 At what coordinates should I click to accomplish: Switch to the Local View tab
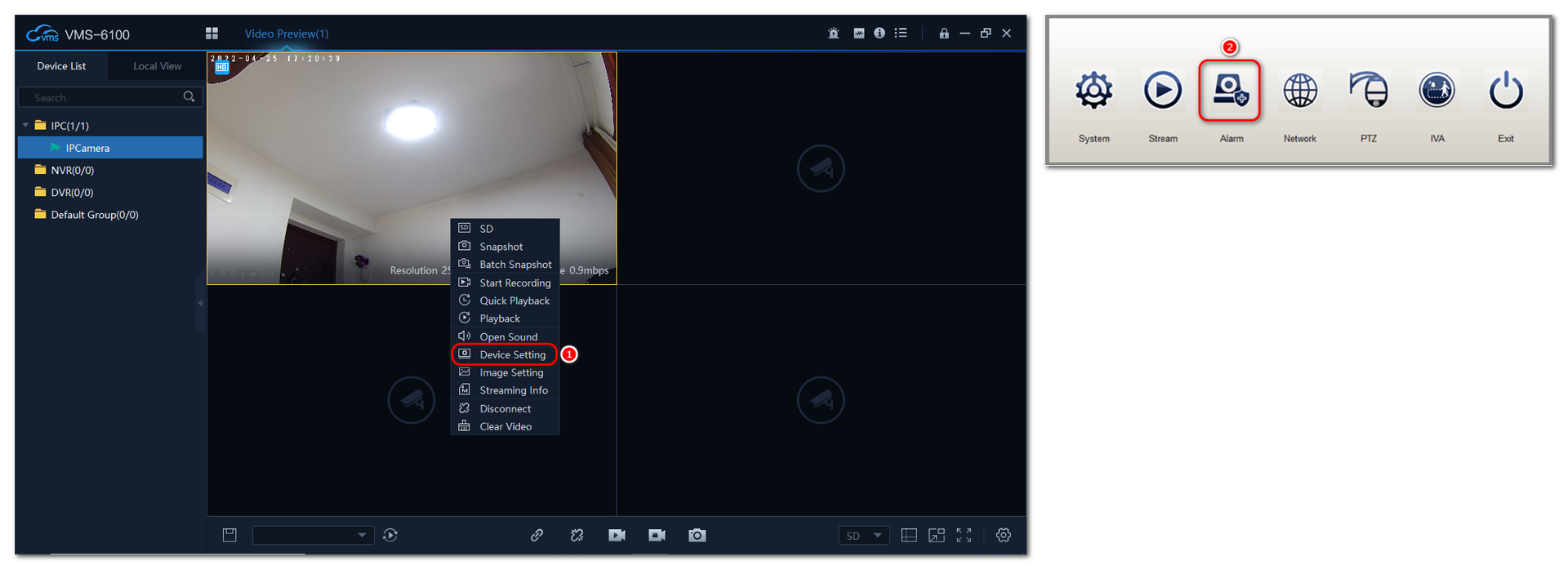(x=157, y=66)
